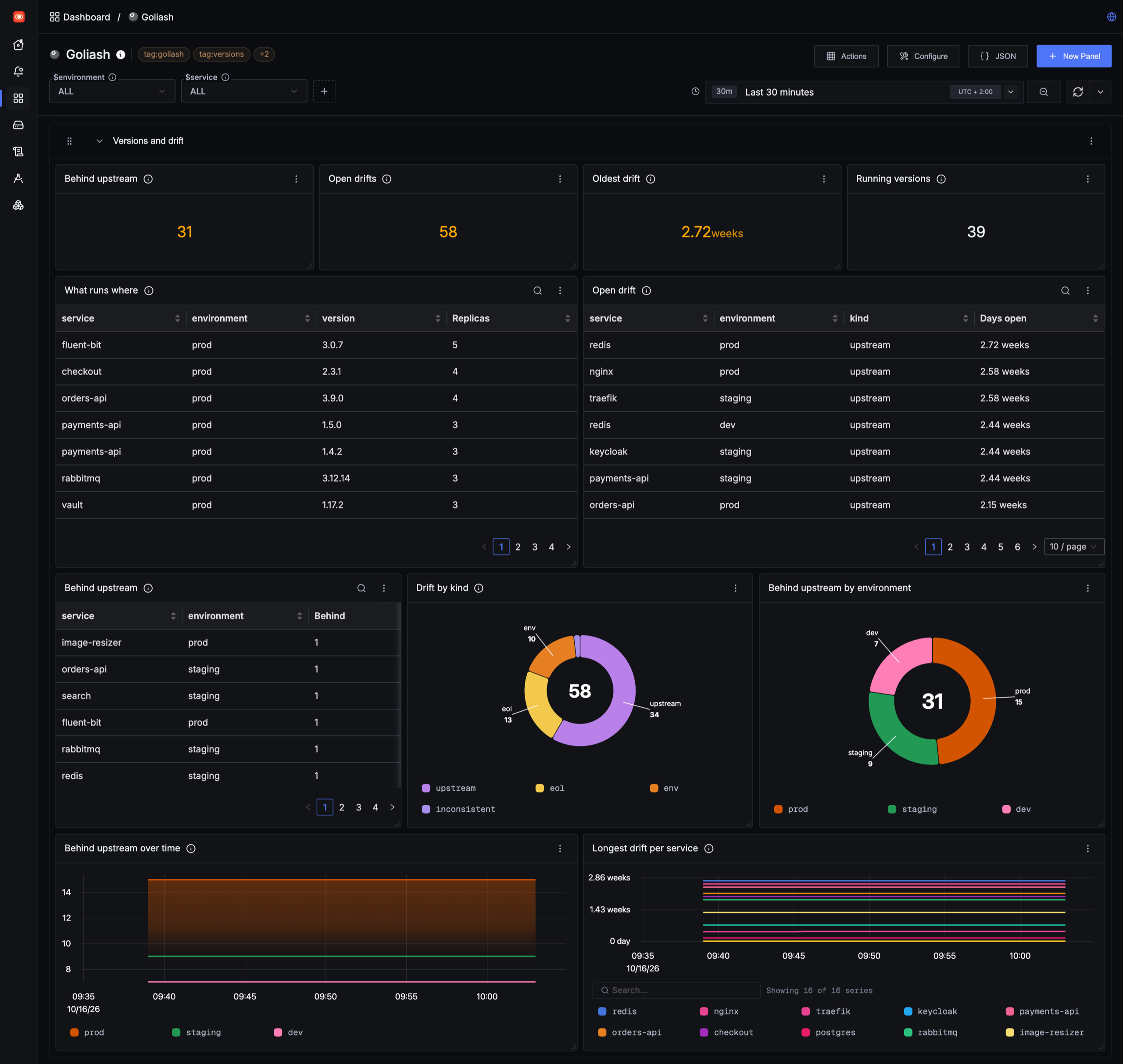Click the series Search field in Longest drift
This screenshot has height=1064, width=1123.
click(676, 990)
